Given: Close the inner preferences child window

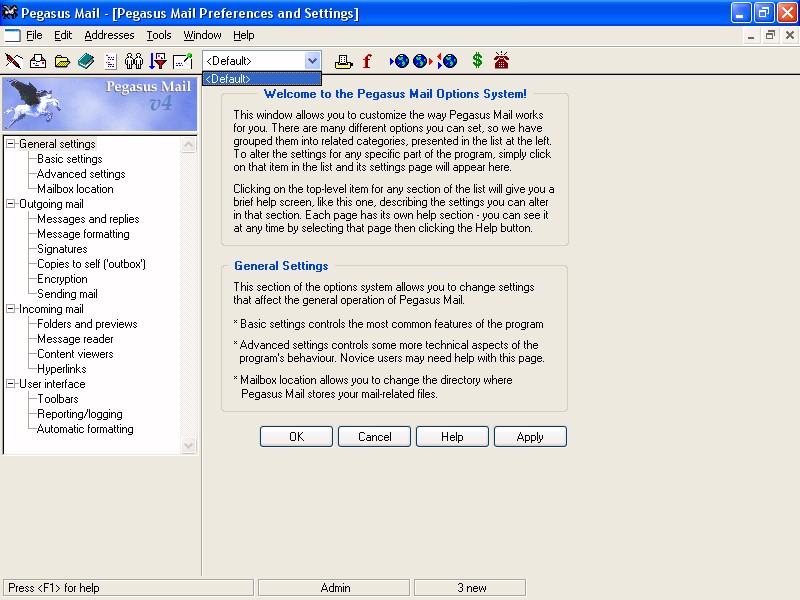Looking at the screenshot, I should coord(790,35).
